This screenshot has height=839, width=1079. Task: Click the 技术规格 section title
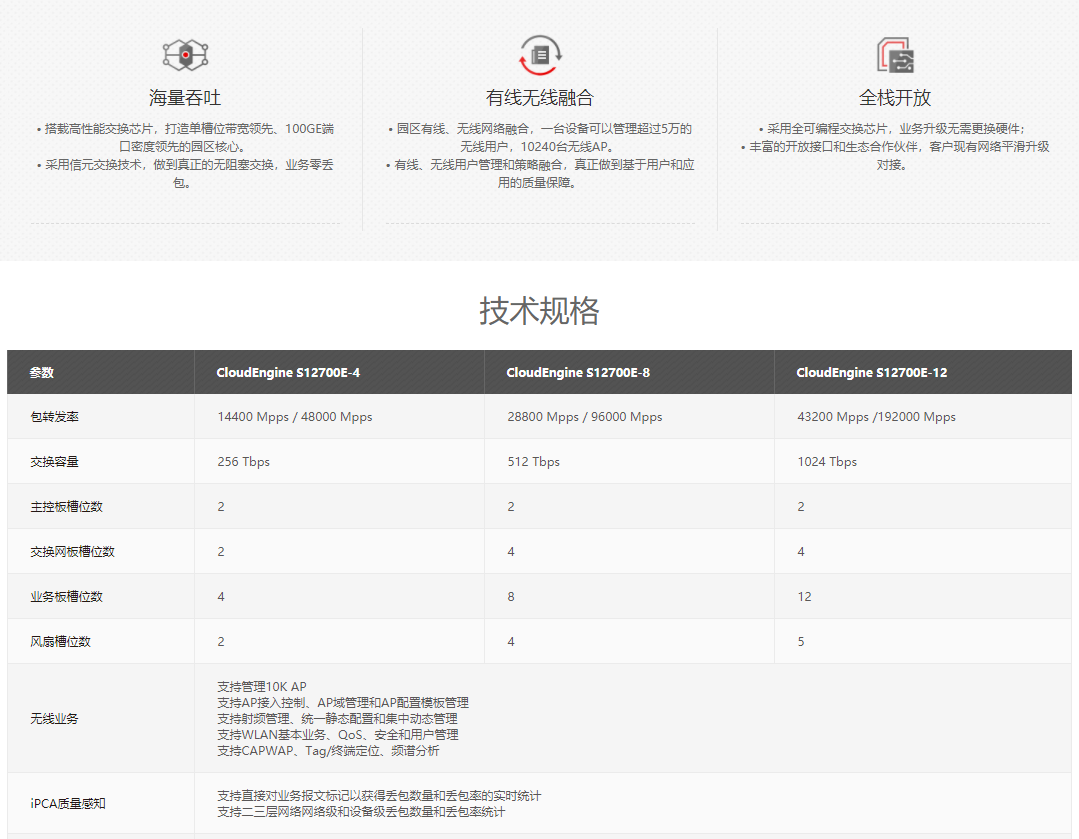coord(540,310)
